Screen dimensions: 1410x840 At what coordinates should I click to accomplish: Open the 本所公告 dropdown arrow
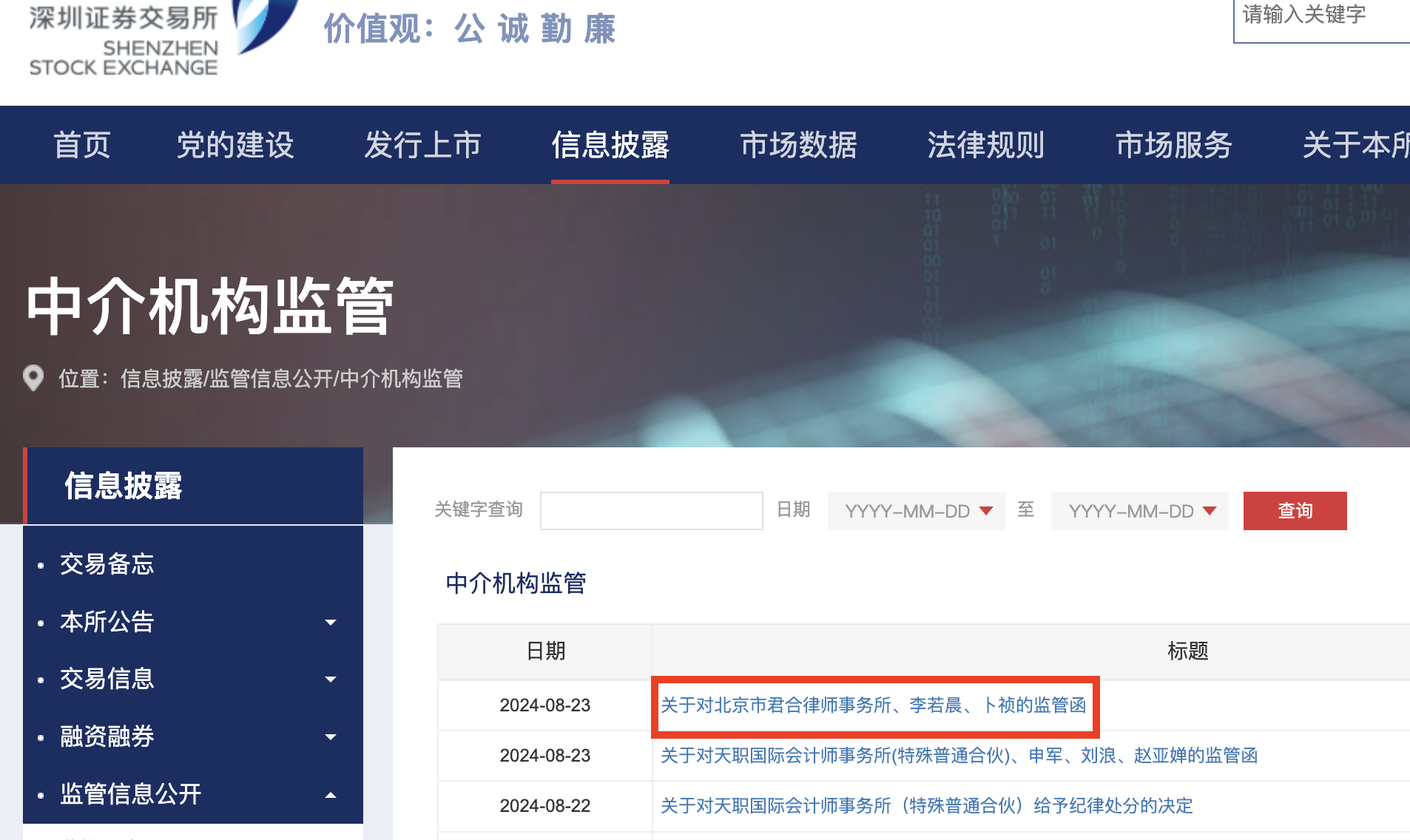coord(332,622)
